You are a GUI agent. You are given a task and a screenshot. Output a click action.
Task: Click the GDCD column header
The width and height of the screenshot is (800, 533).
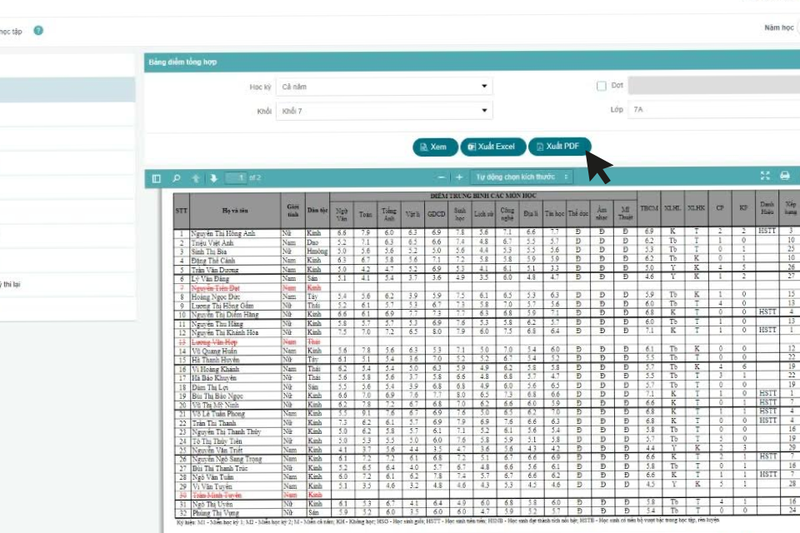pyautogui.click(x=436, y=214)
